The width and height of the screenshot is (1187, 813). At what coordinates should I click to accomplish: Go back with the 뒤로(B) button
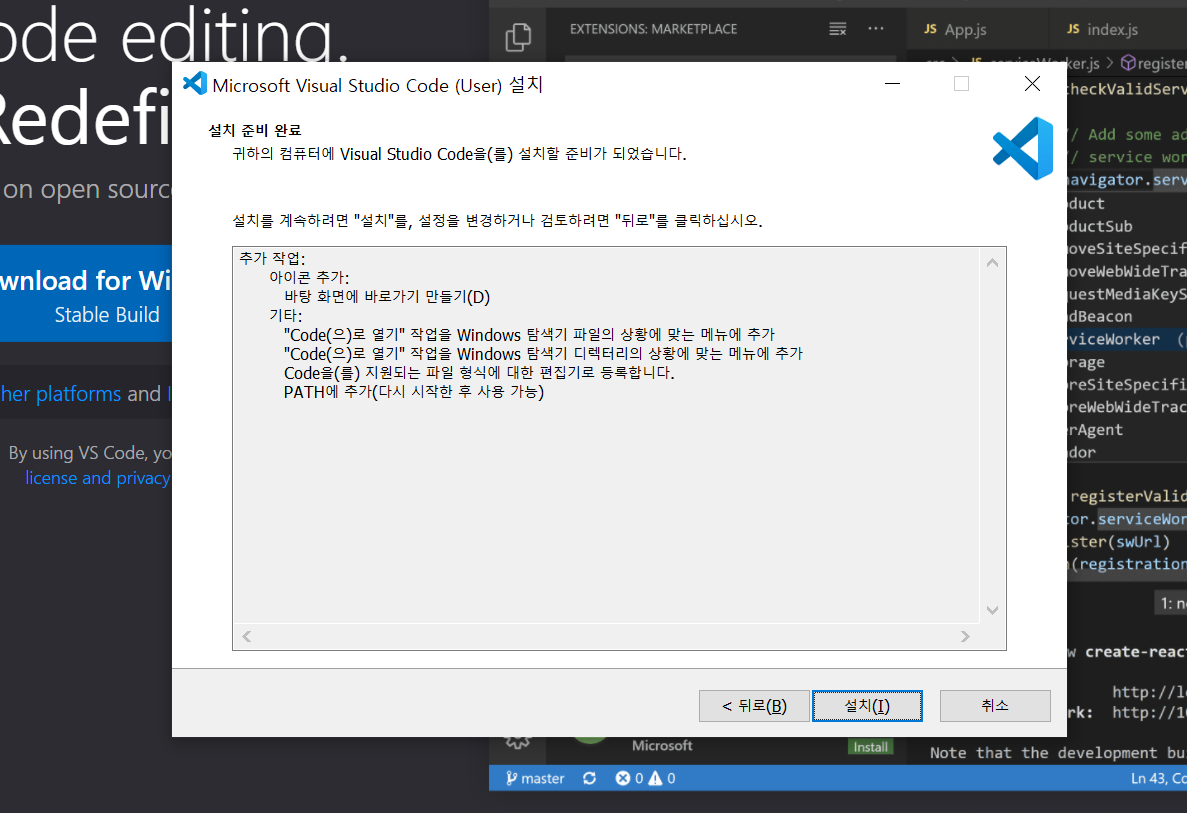pos(754,706)
